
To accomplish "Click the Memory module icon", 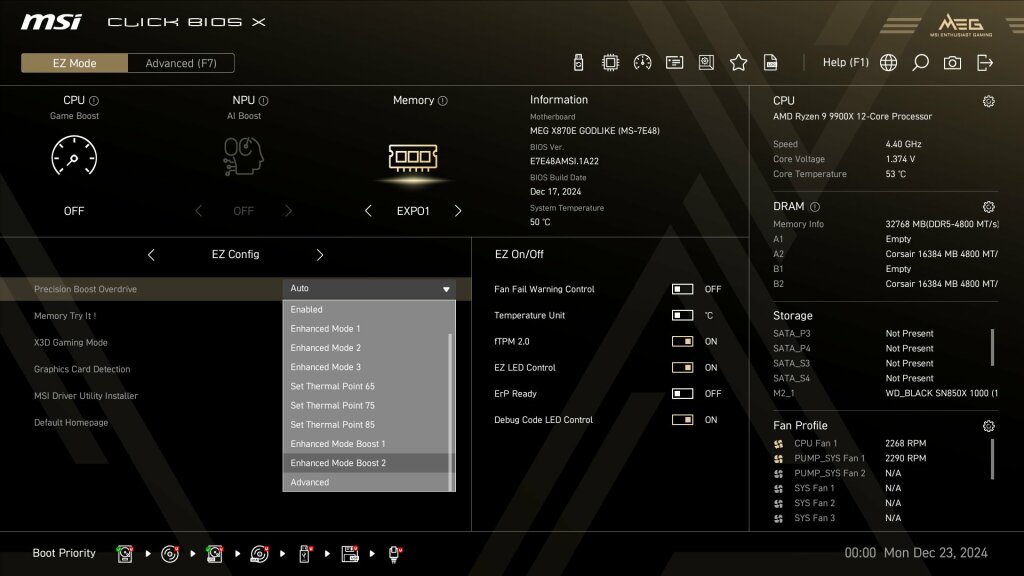I will tap(413, 157).
